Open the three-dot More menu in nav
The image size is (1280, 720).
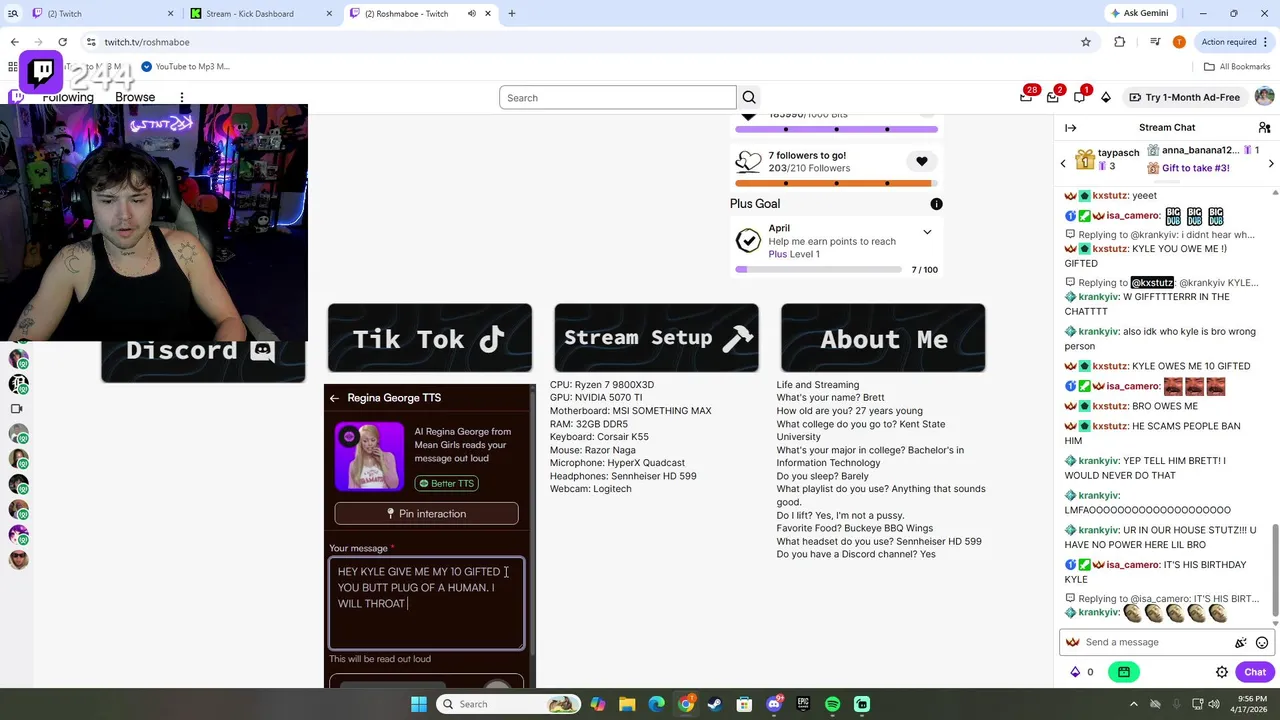182,97
